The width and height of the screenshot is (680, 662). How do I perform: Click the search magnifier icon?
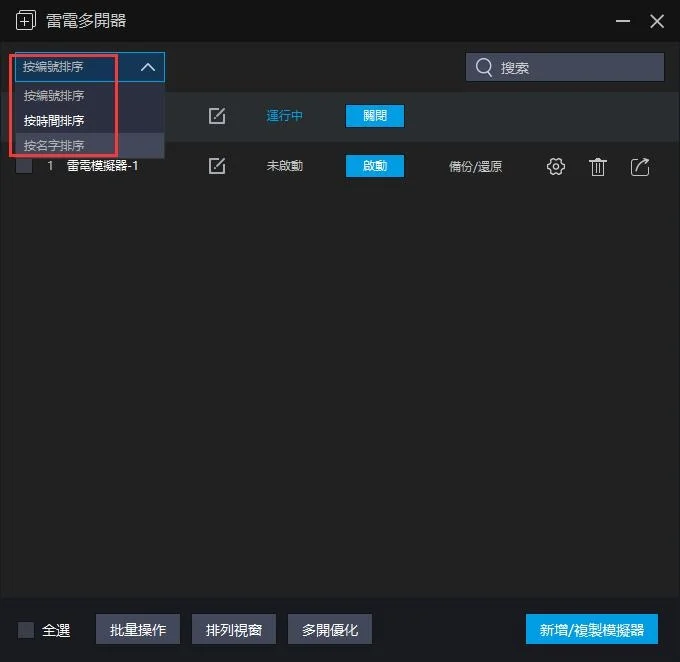[x=484, y=67]
